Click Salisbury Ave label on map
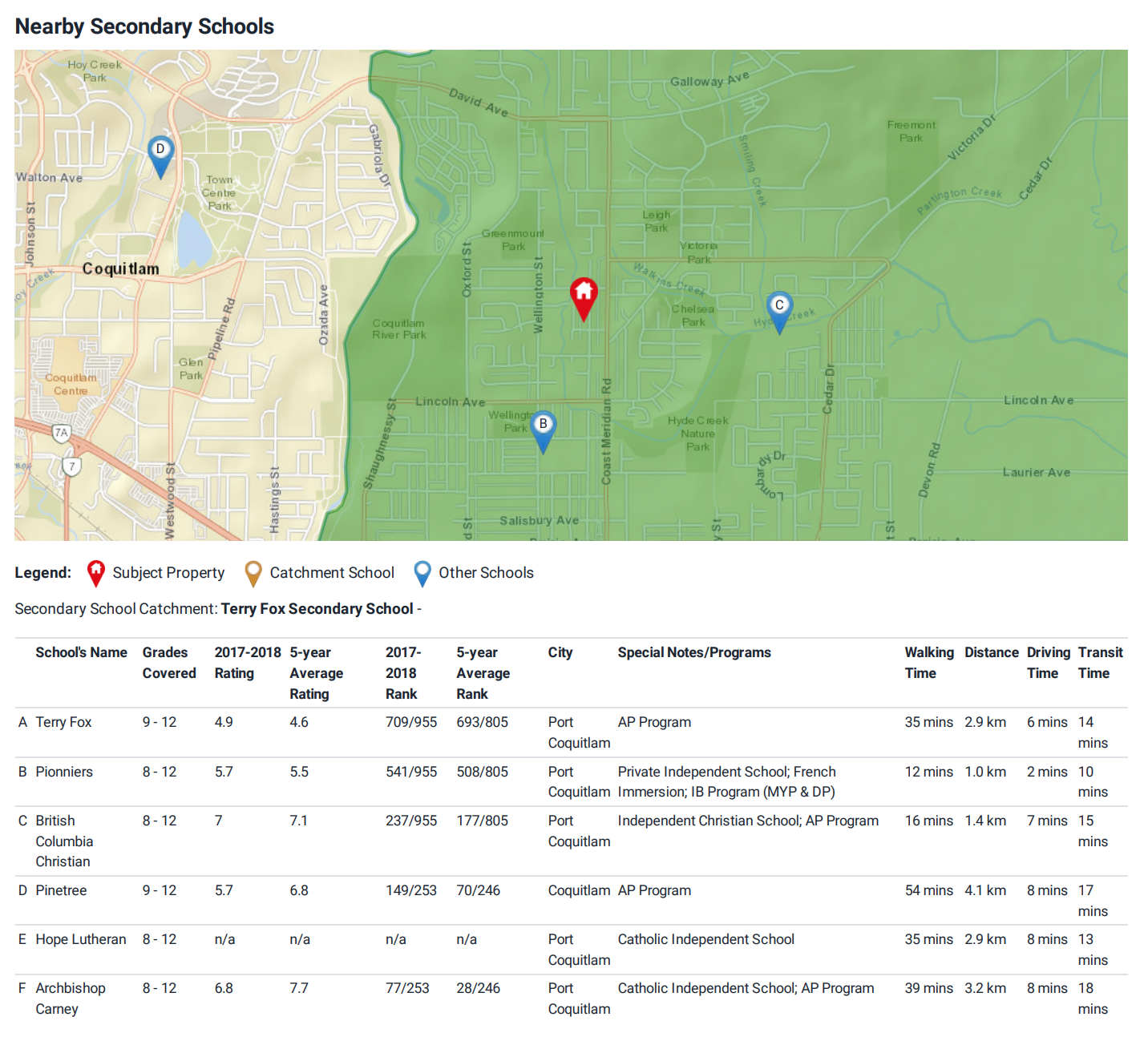Viewport: 1148px width, 1053px height. tap(539, 520)
